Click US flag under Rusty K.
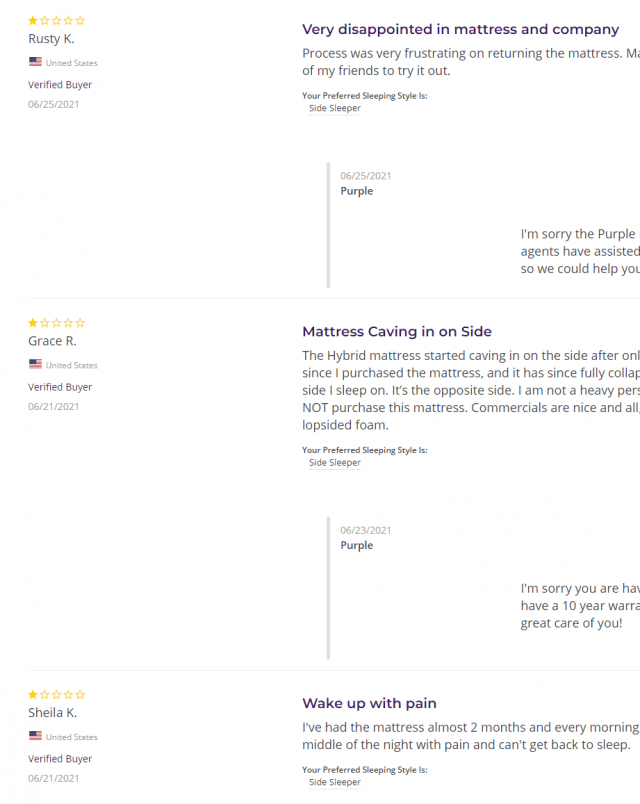The image size is (640, 804). [35, 62]
